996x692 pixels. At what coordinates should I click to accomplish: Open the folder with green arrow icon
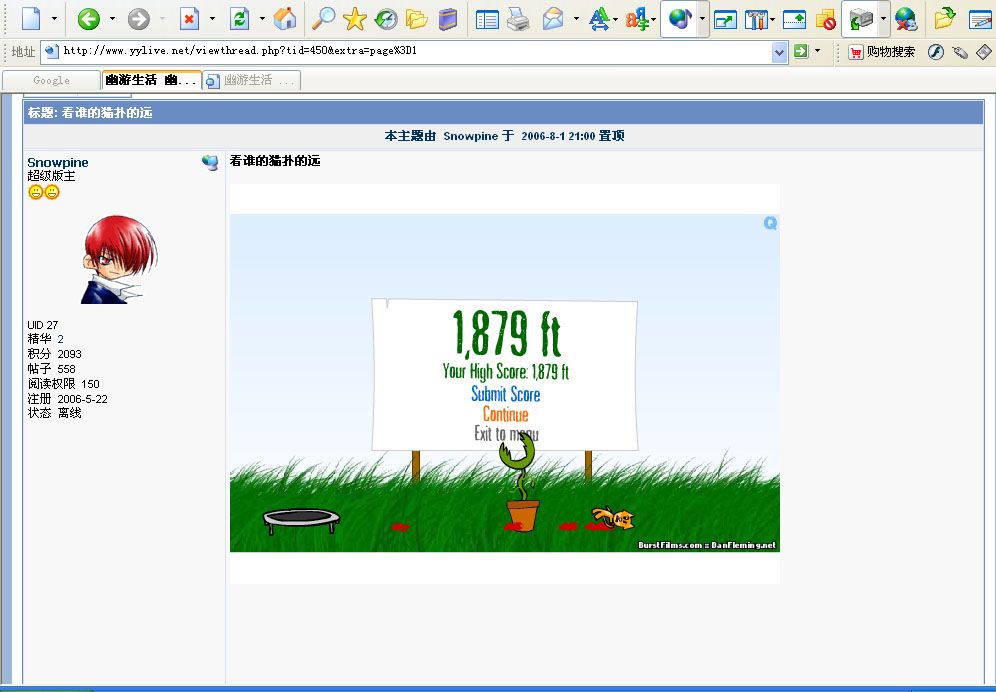click(x=945, y=18)
